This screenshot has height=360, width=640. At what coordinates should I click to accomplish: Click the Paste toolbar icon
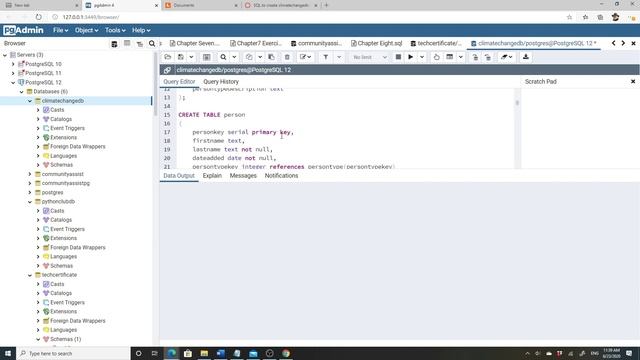tap(271, 57)
